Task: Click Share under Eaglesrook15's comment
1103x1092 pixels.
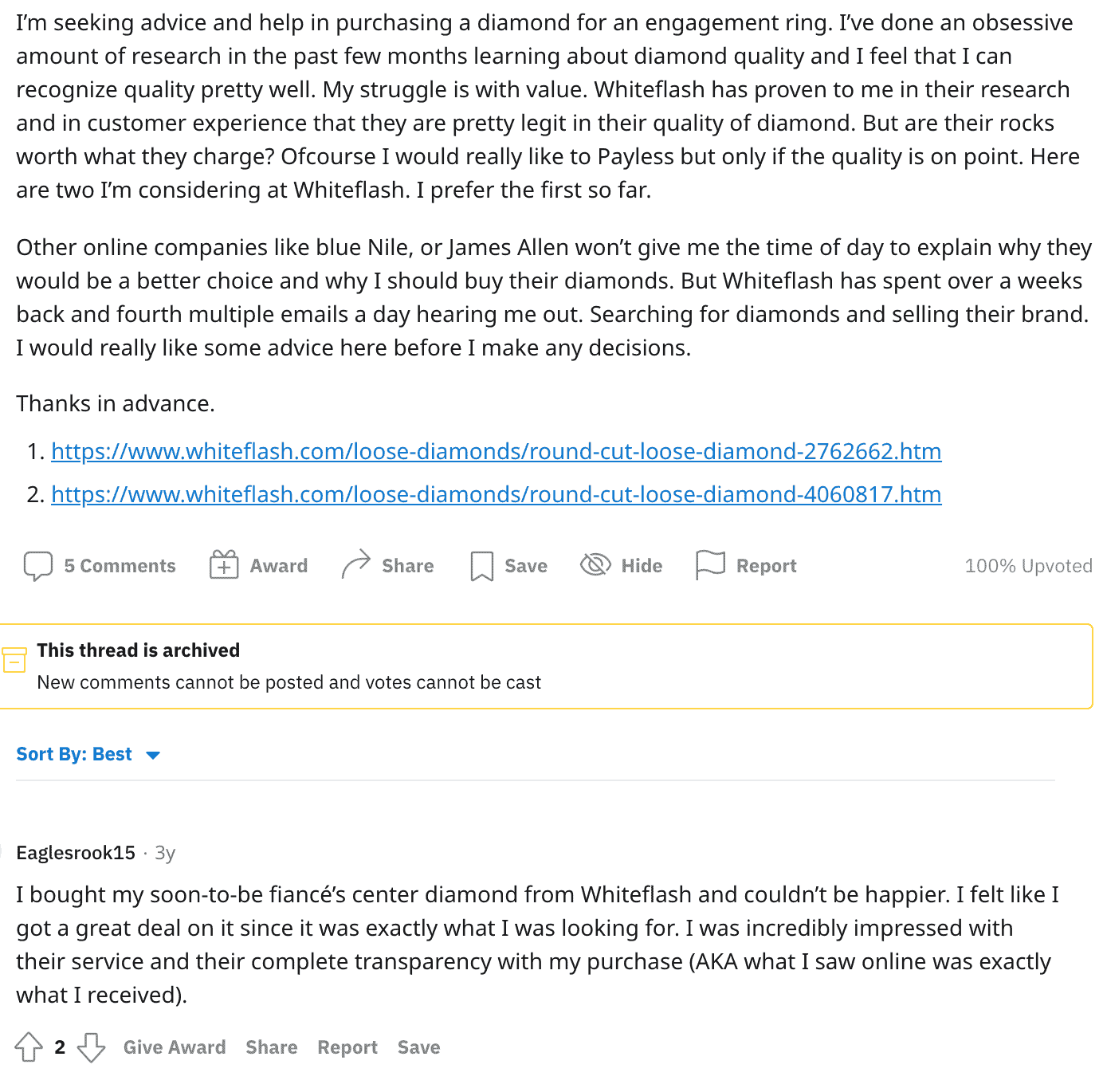Action: pyautogui.click(x=271, y=1047)
